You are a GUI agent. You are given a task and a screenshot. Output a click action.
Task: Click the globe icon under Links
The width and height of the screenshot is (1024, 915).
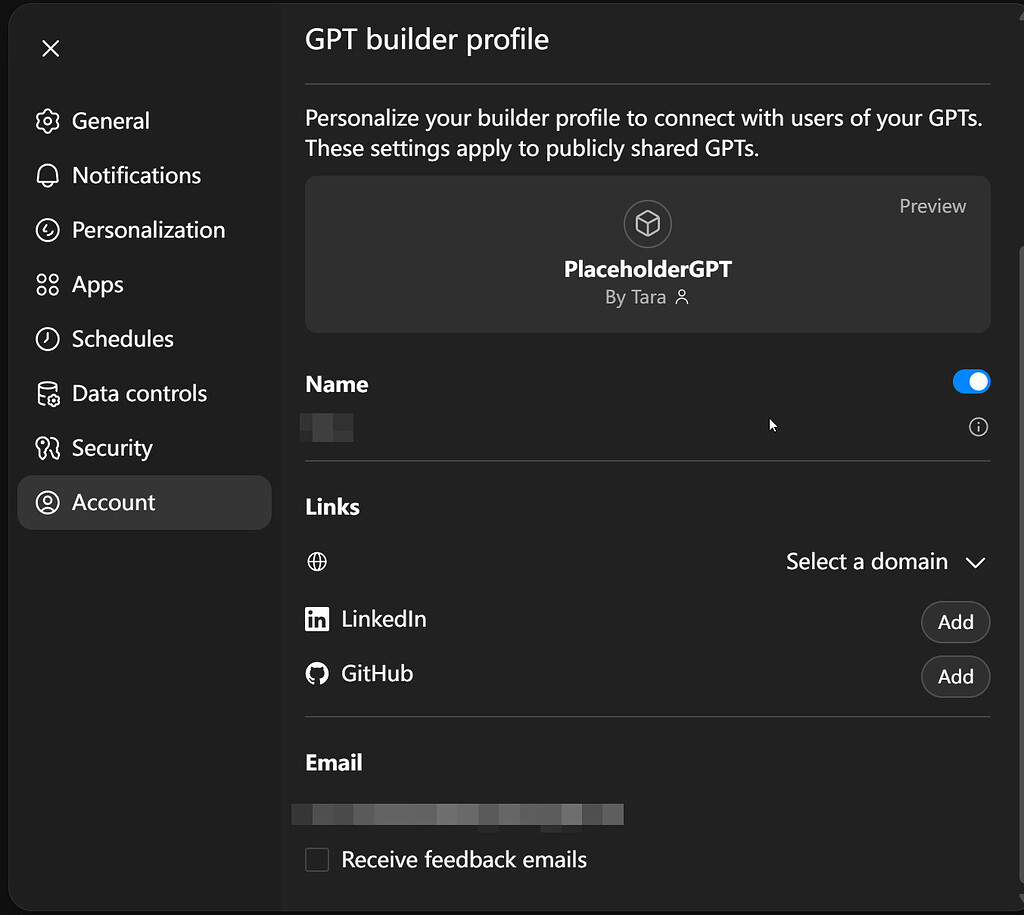pyautogui.click(x=317, y=562)
